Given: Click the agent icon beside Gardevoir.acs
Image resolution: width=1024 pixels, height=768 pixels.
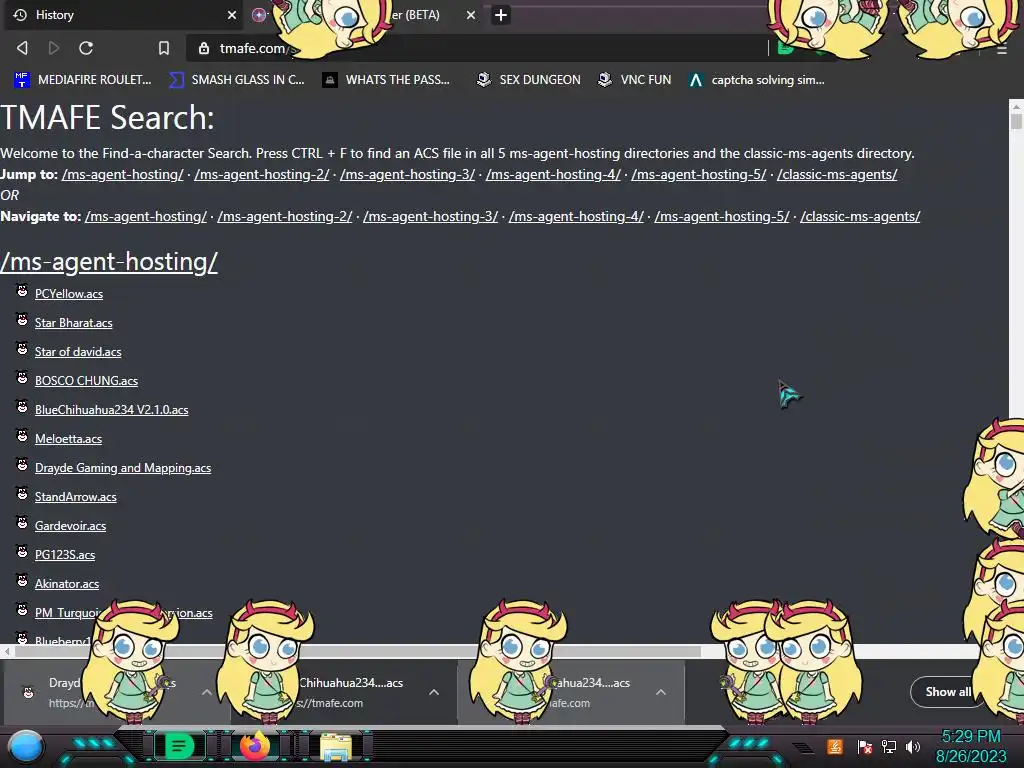Looking at the screenshot, I should pos(22,522).
